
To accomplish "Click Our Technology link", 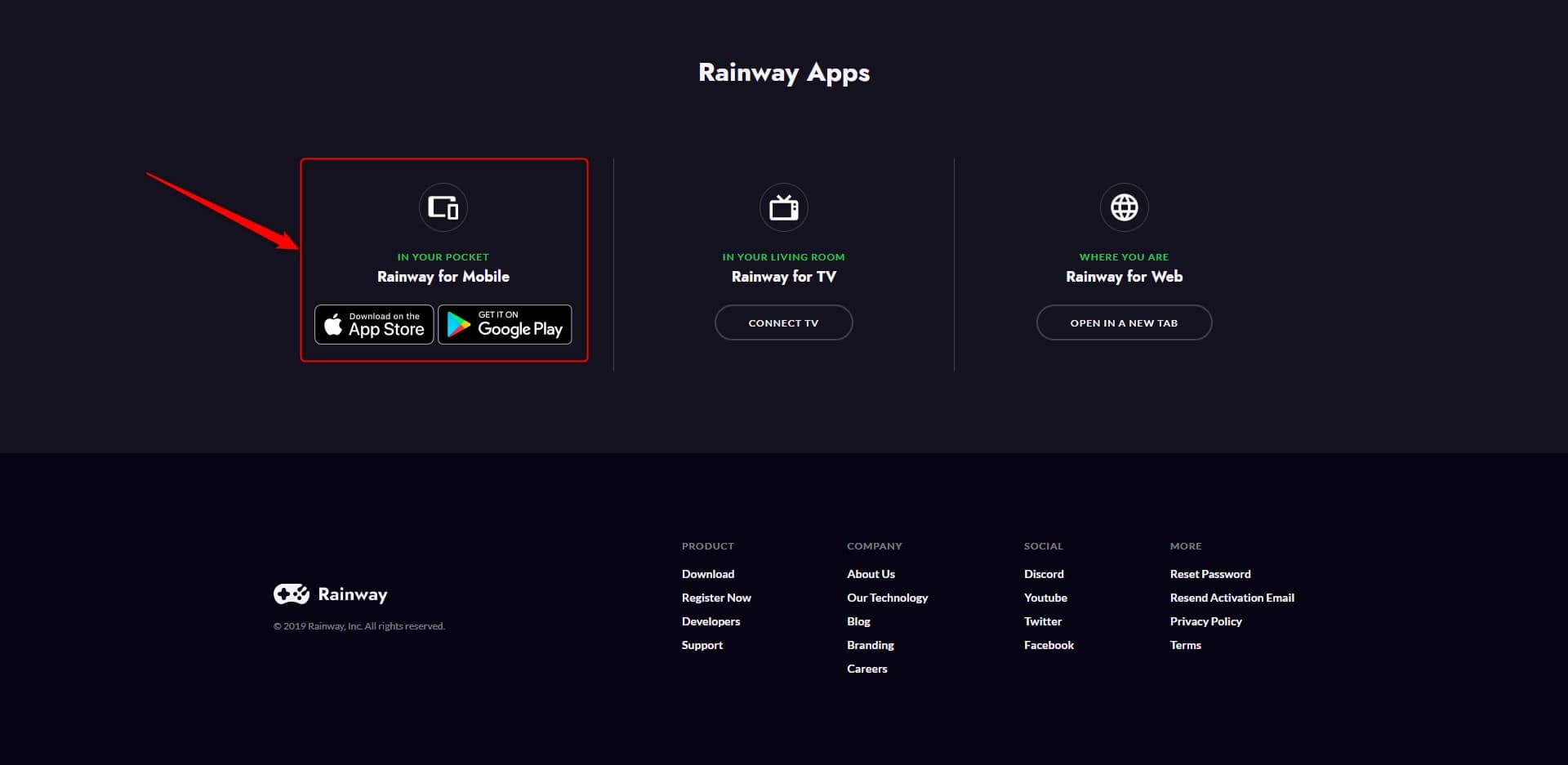I will pyautogui.click(x=887, y=598).
